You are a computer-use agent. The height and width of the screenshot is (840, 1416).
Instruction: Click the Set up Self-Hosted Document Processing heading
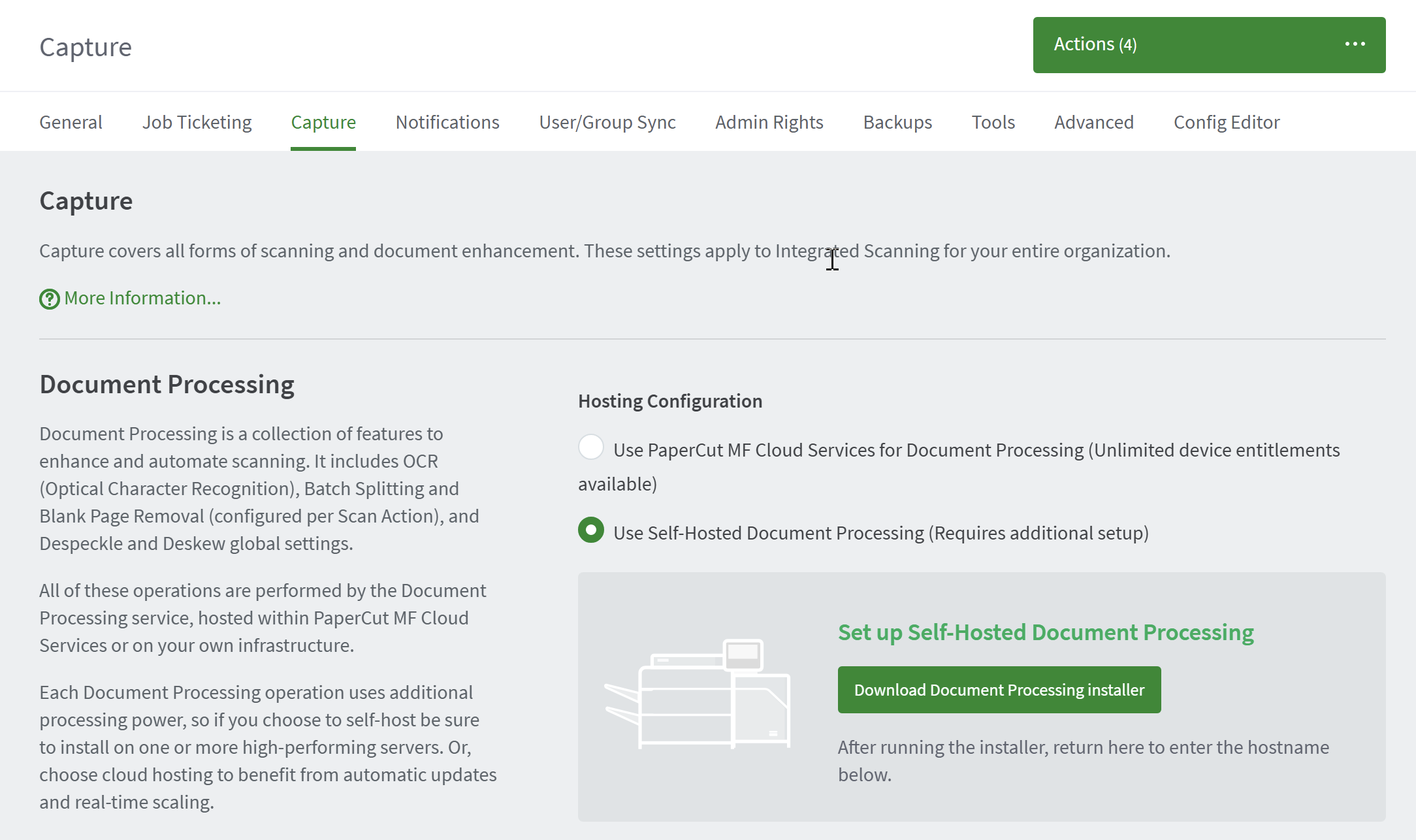coord(1046,632)
